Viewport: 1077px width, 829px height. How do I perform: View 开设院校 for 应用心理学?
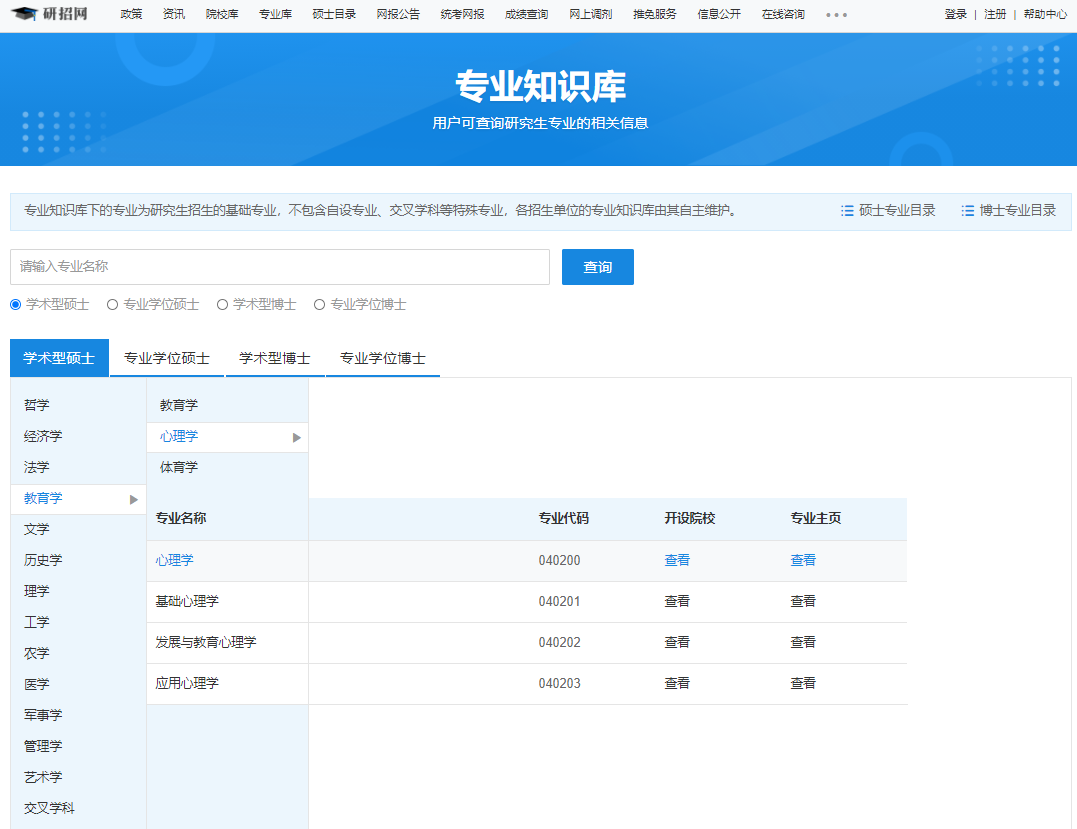(677, 683)
